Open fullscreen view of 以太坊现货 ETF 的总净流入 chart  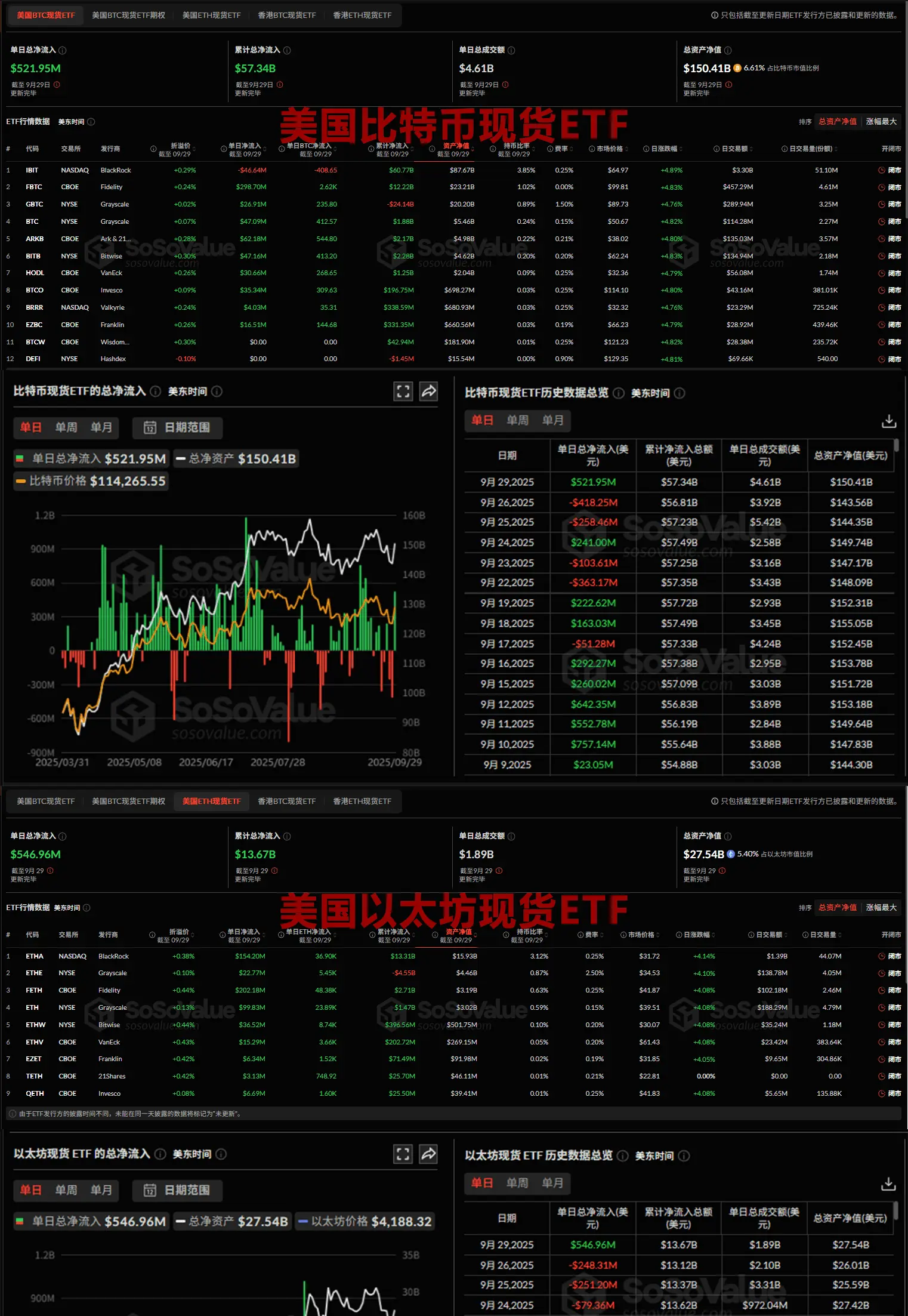(403, 1154)
